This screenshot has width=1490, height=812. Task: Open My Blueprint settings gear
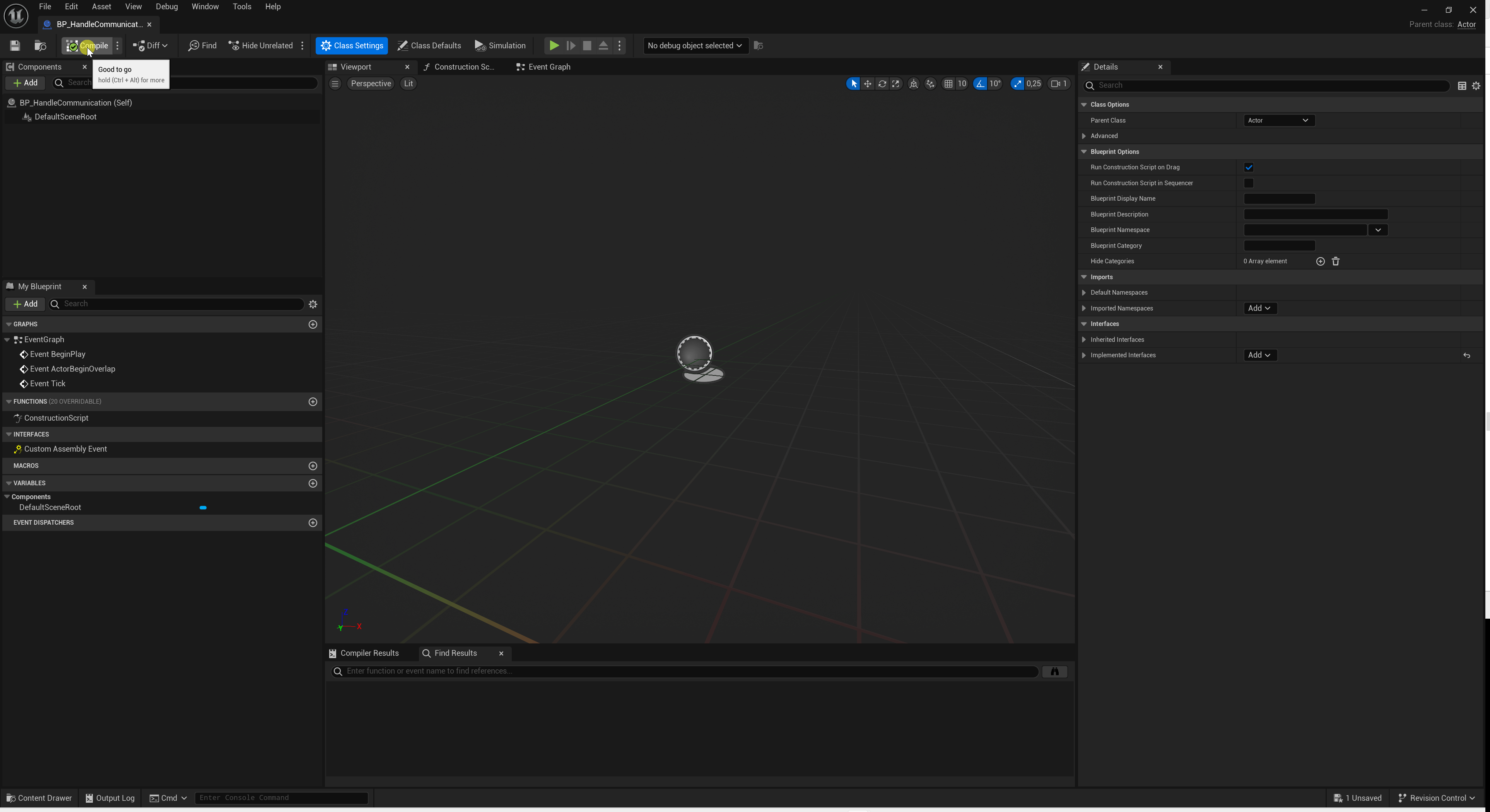[x=313, y=304]
